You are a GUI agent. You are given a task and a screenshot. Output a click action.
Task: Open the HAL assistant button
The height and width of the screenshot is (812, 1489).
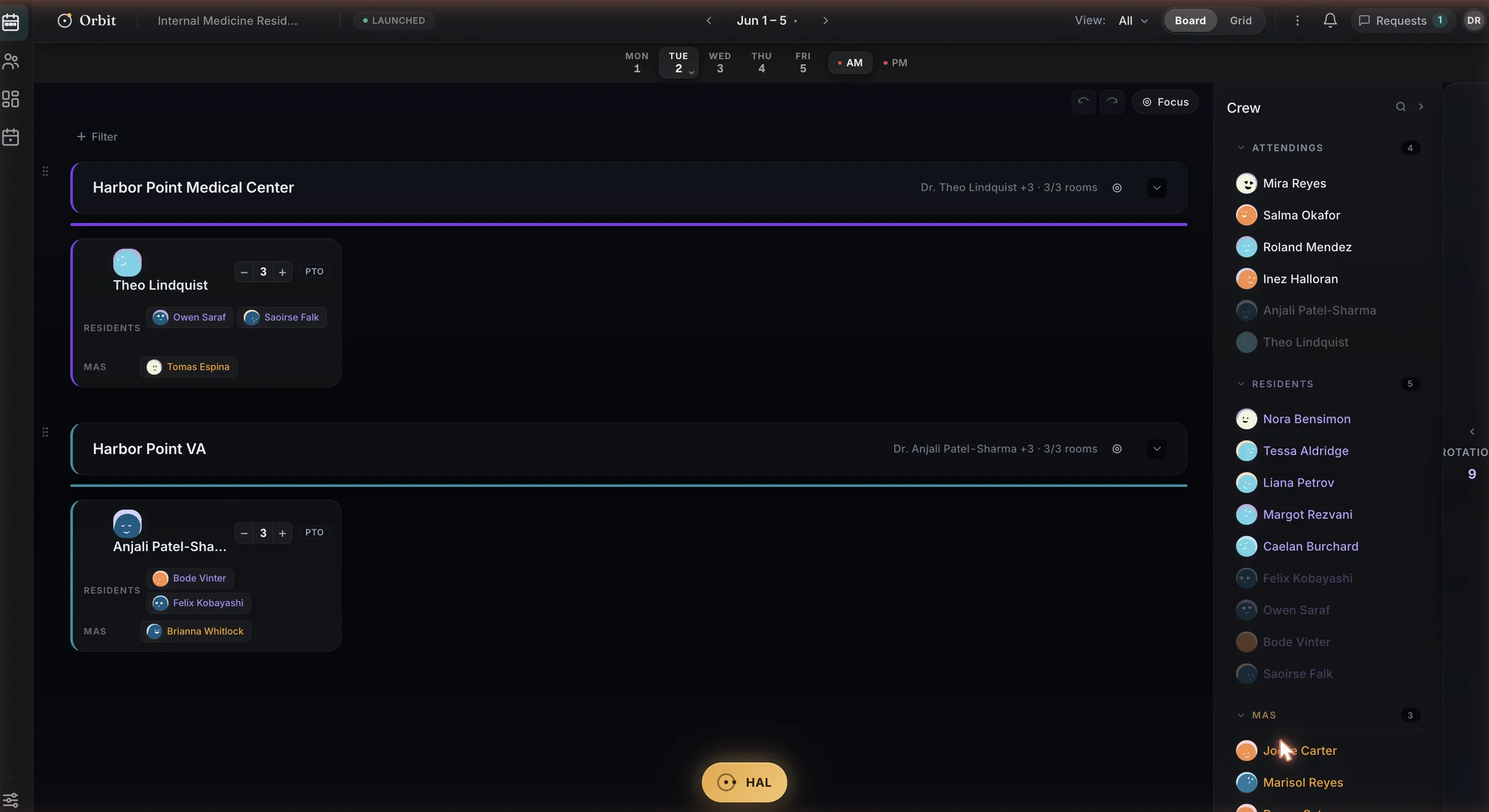tap(744, 782)
